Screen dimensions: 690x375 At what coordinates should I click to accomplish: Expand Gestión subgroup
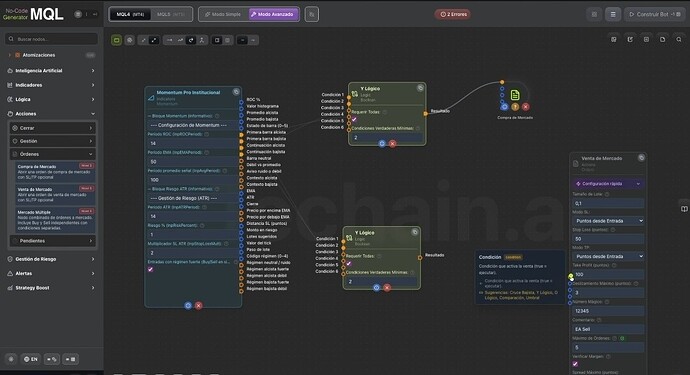click(x=53, y=141)
